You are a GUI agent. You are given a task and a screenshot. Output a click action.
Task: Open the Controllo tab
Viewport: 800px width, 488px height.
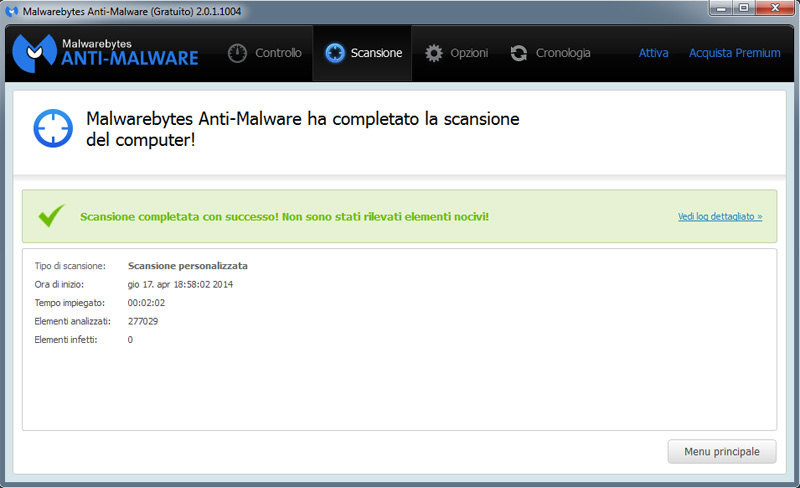tap(265, 53)
